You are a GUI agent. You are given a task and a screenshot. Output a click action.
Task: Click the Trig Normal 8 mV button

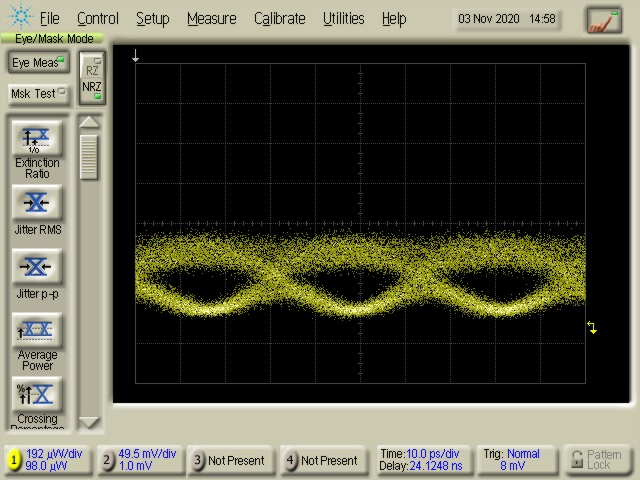(x=512, y=460)
